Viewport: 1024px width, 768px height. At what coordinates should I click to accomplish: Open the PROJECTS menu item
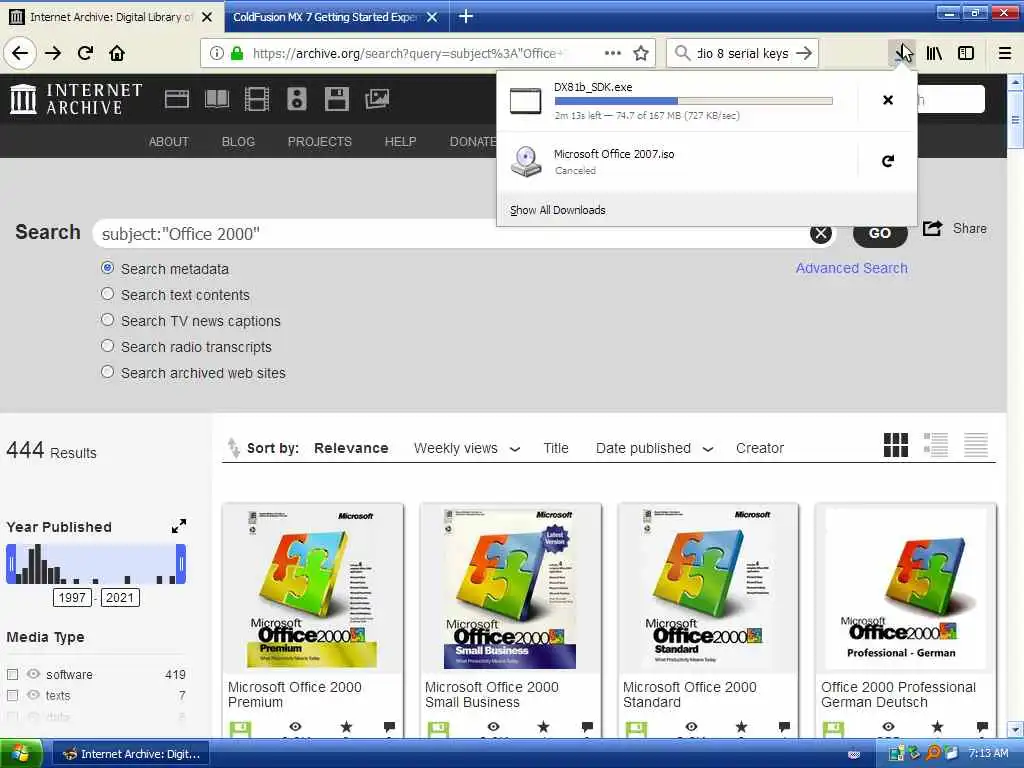pos(320,142)
